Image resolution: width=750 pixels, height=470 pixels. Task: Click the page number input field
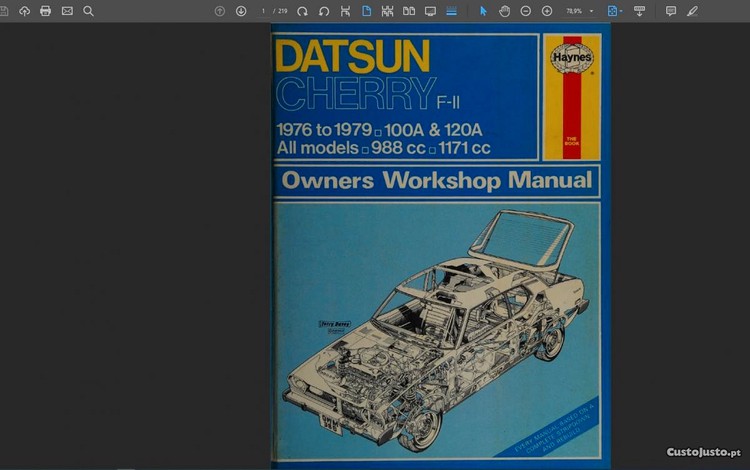pos(263,11)
